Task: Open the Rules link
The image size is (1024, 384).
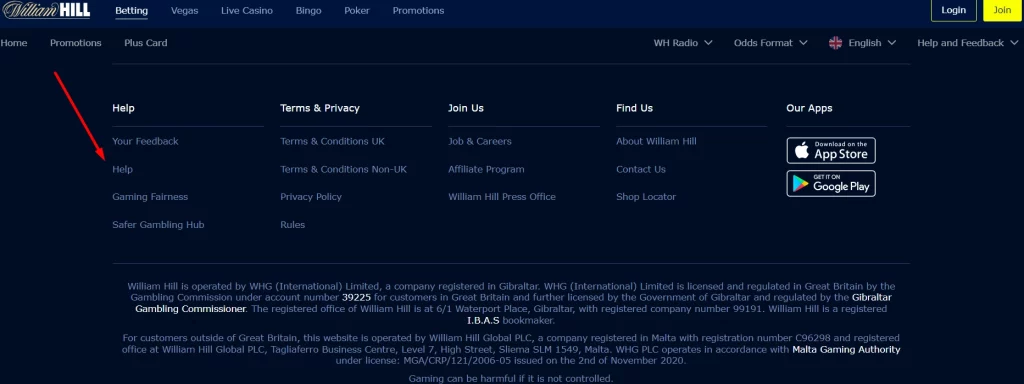Action: click(x=293, y=225)
